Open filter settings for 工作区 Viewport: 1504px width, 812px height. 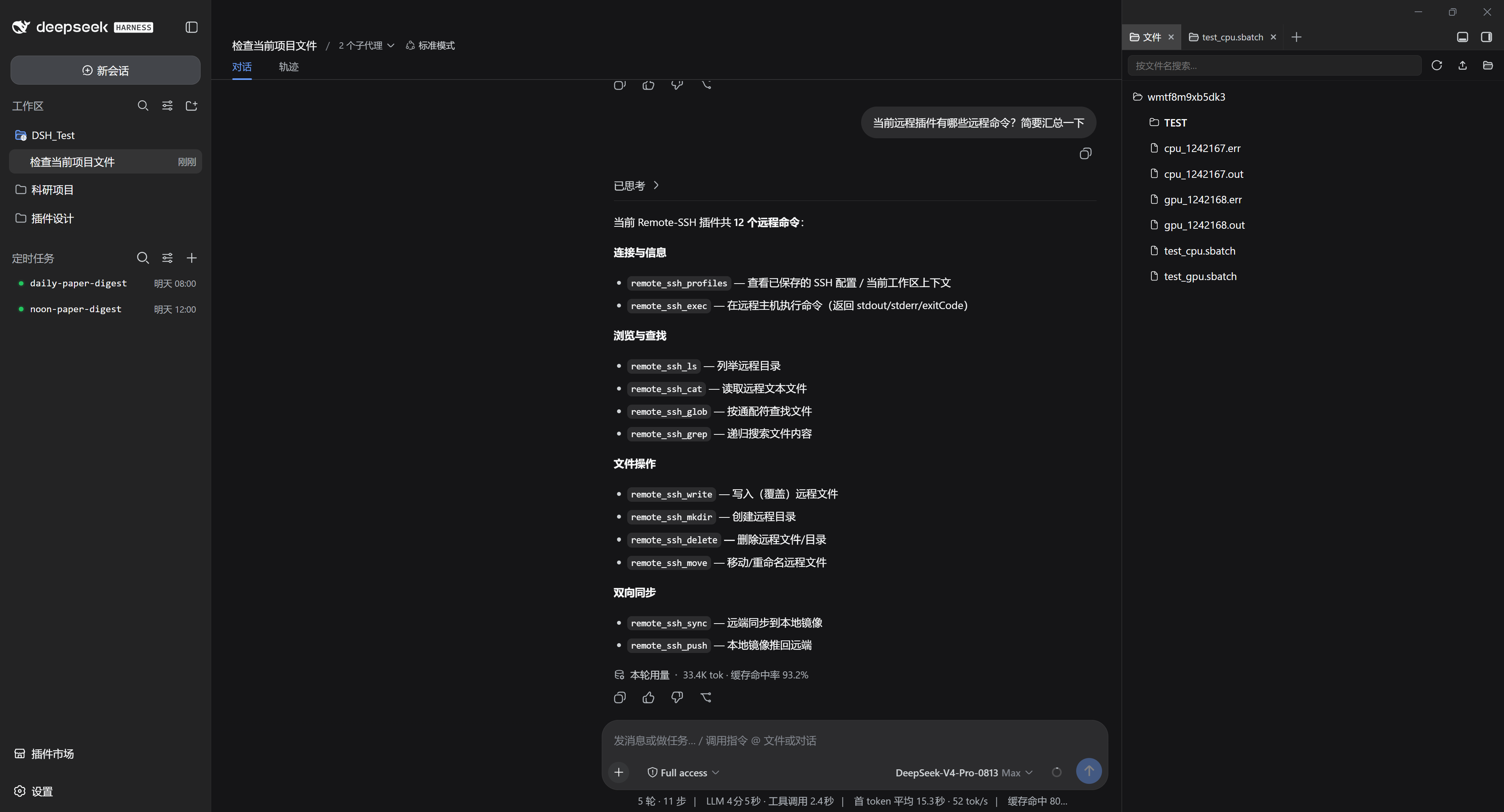(167, 106)
